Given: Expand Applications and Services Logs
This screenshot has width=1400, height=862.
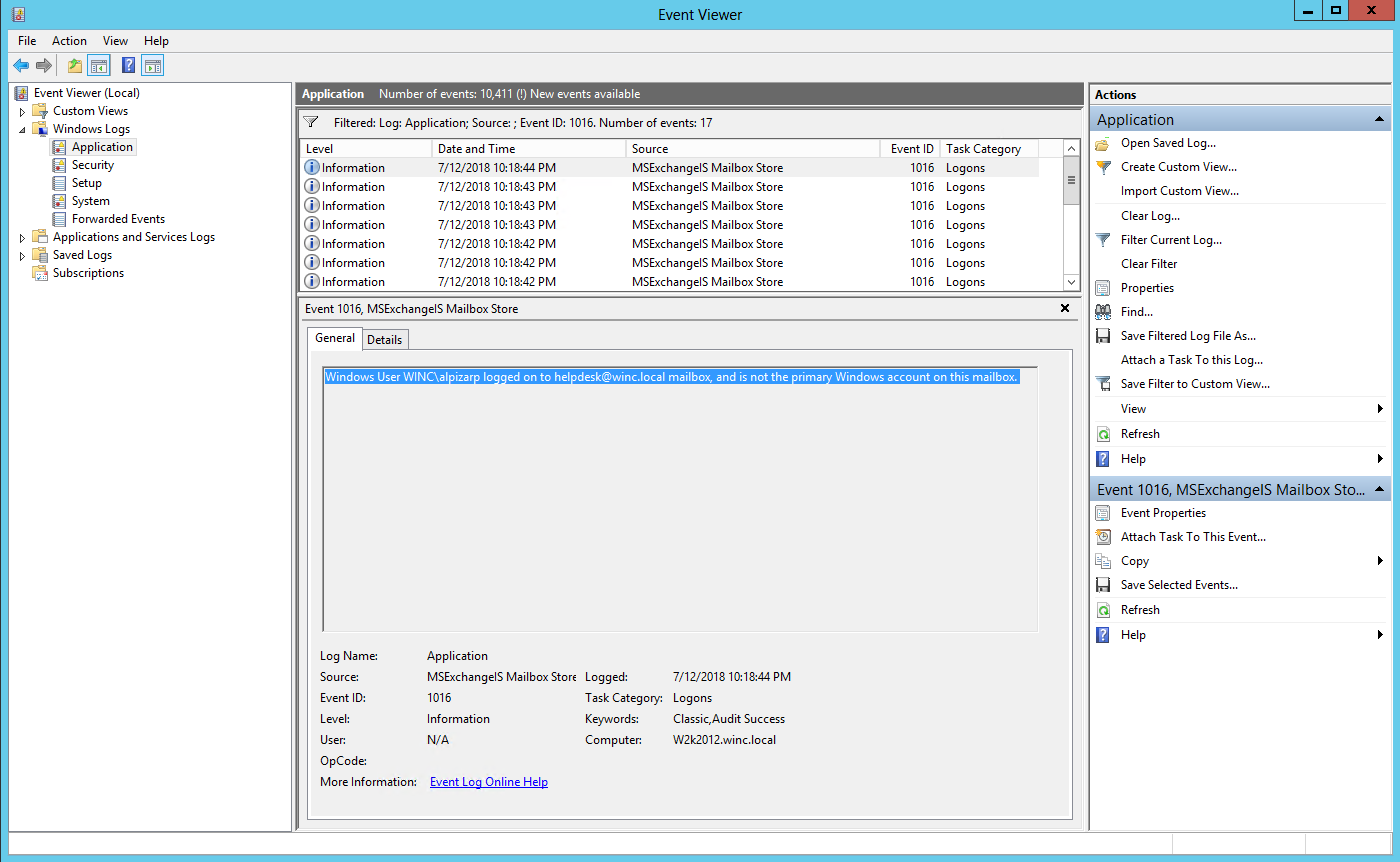Looking at the screenshot, I should (23, 236).
